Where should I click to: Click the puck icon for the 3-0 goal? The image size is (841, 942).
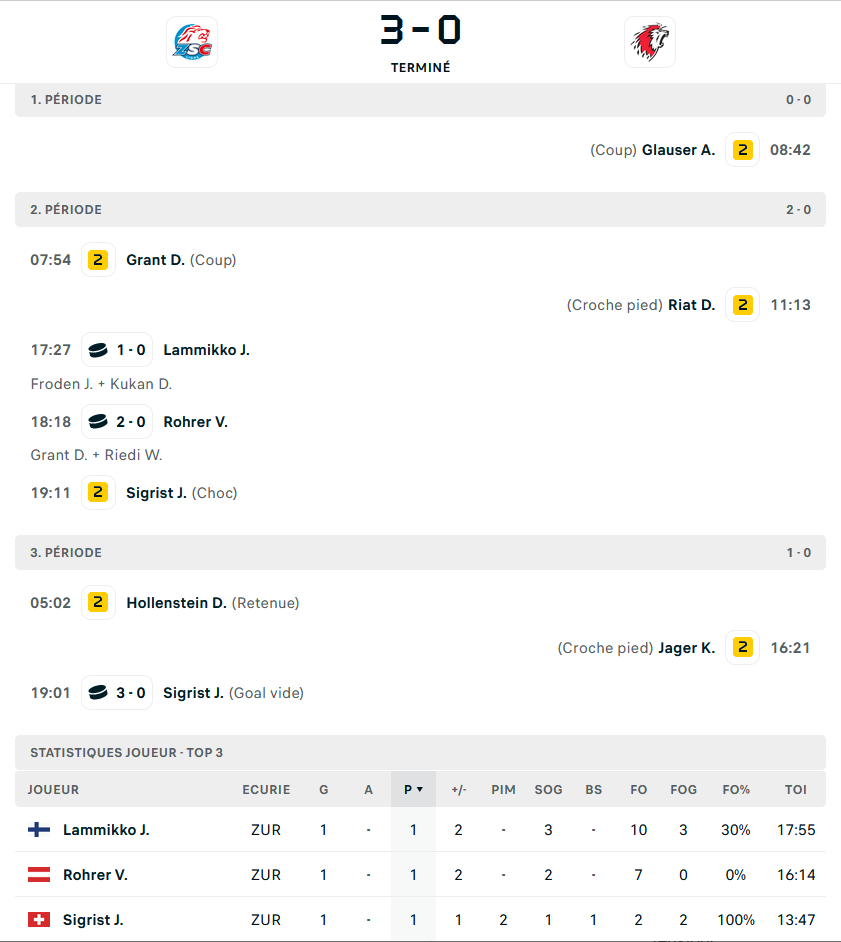pyautogui.click(x=98, y=692)
